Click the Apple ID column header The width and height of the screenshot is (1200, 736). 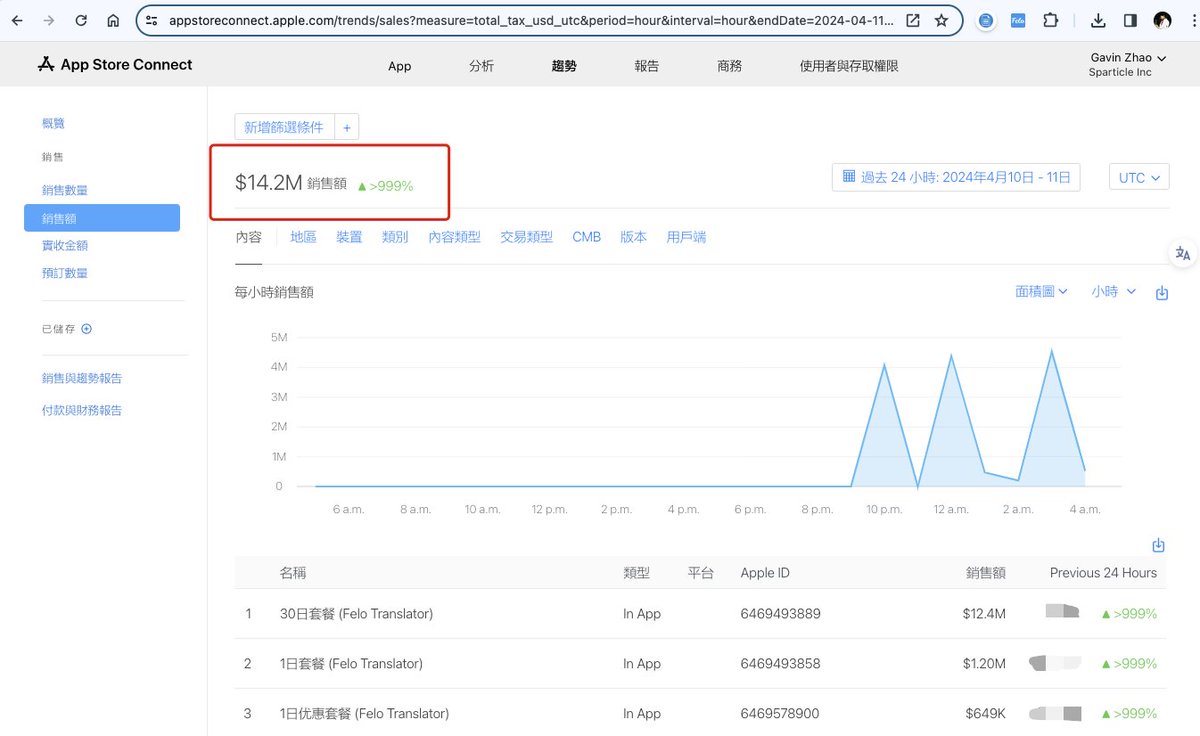tap(765, 573)
